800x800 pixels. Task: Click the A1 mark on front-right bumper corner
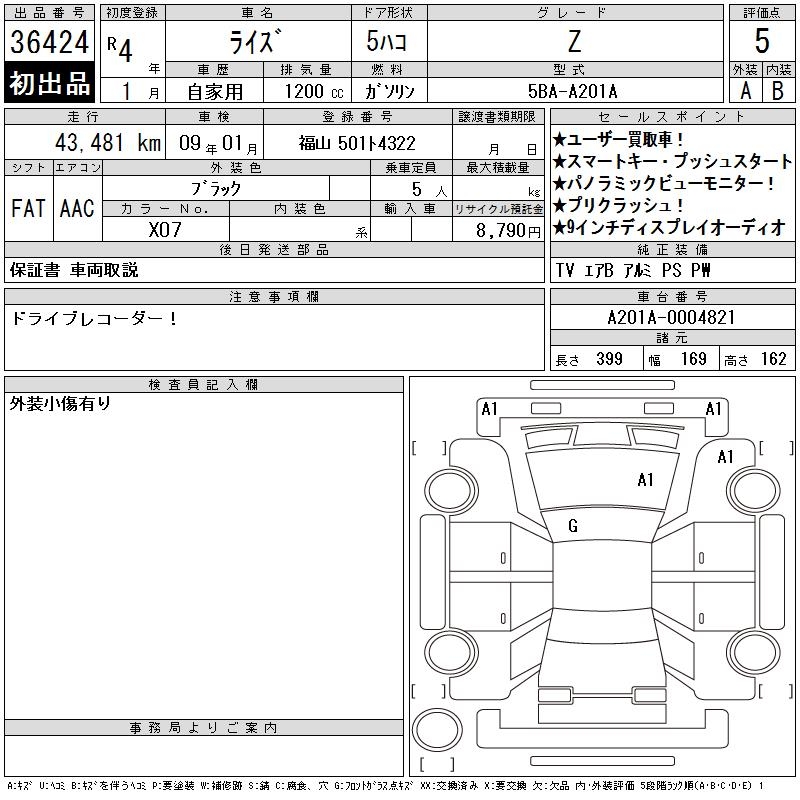point(713,409)
